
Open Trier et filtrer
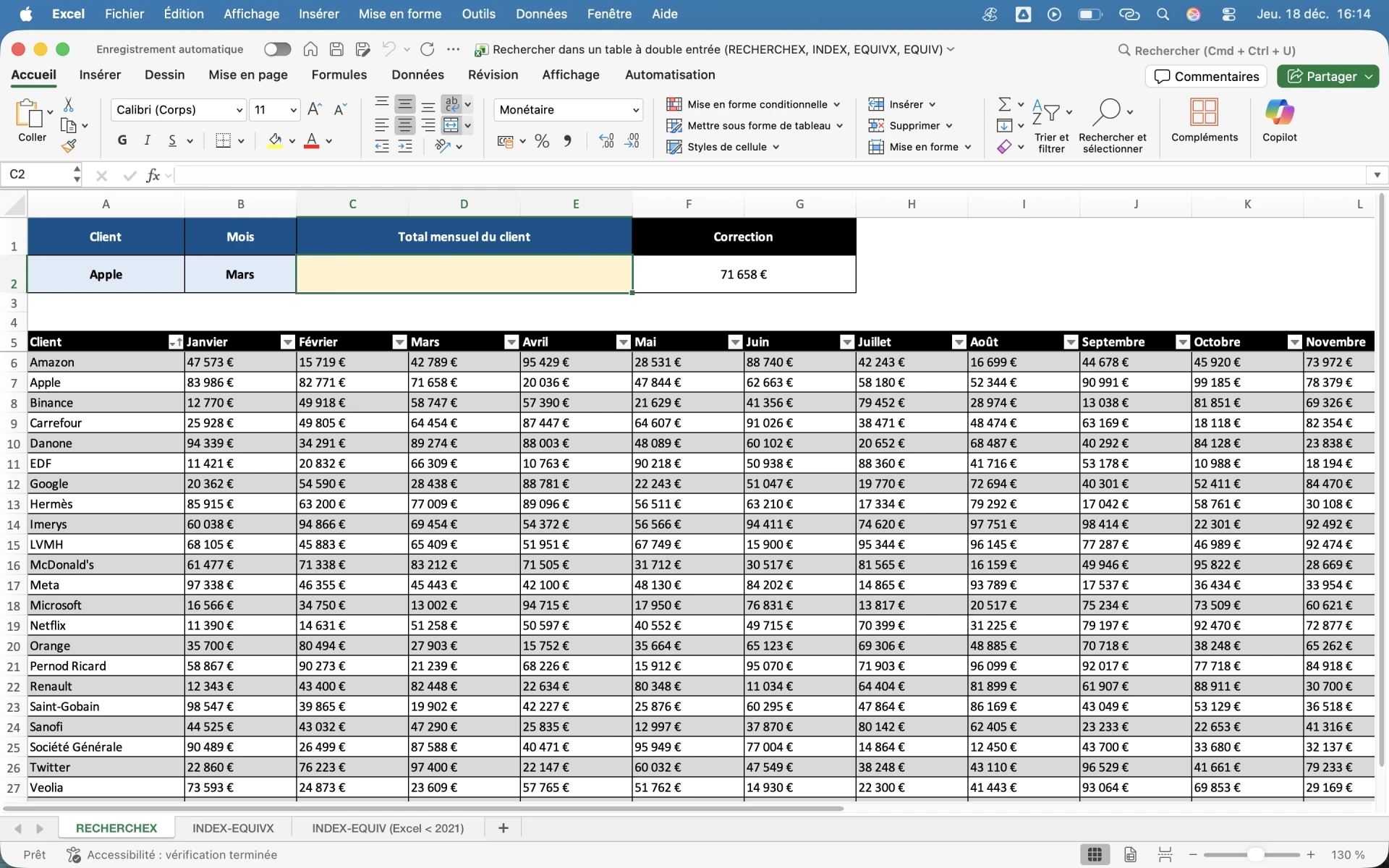(1051, 126)
